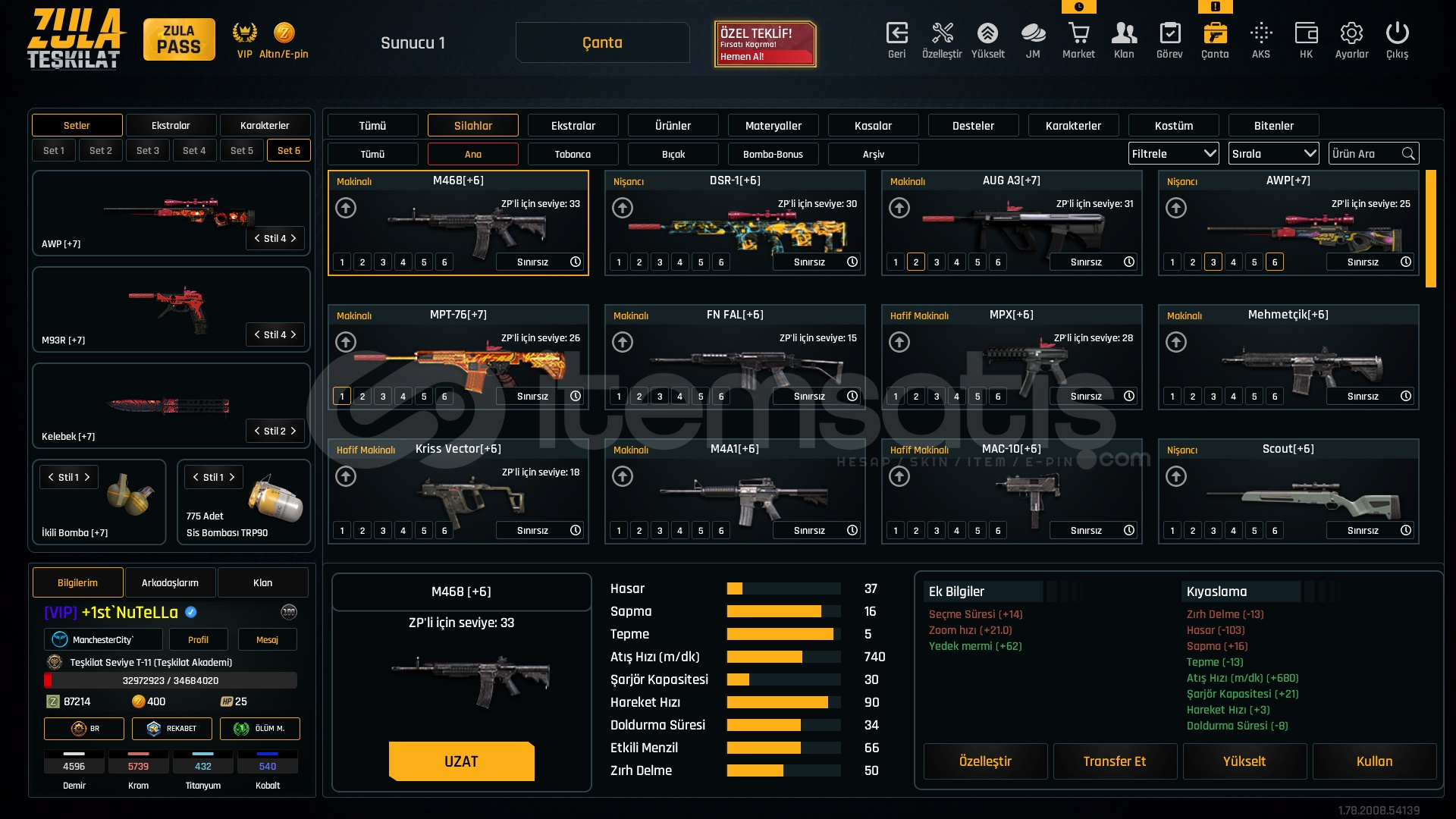Open the AKS icon

[x=1261, y=33]
